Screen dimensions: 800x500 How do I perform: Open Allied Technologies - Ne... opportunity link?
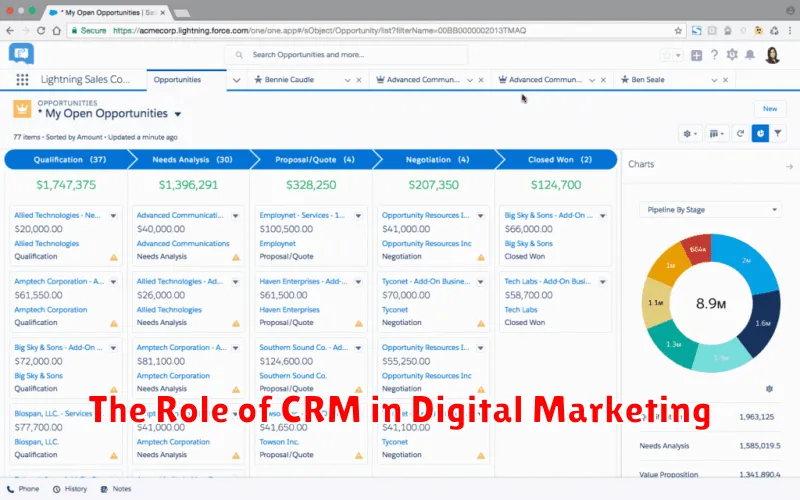pos(57,215)
